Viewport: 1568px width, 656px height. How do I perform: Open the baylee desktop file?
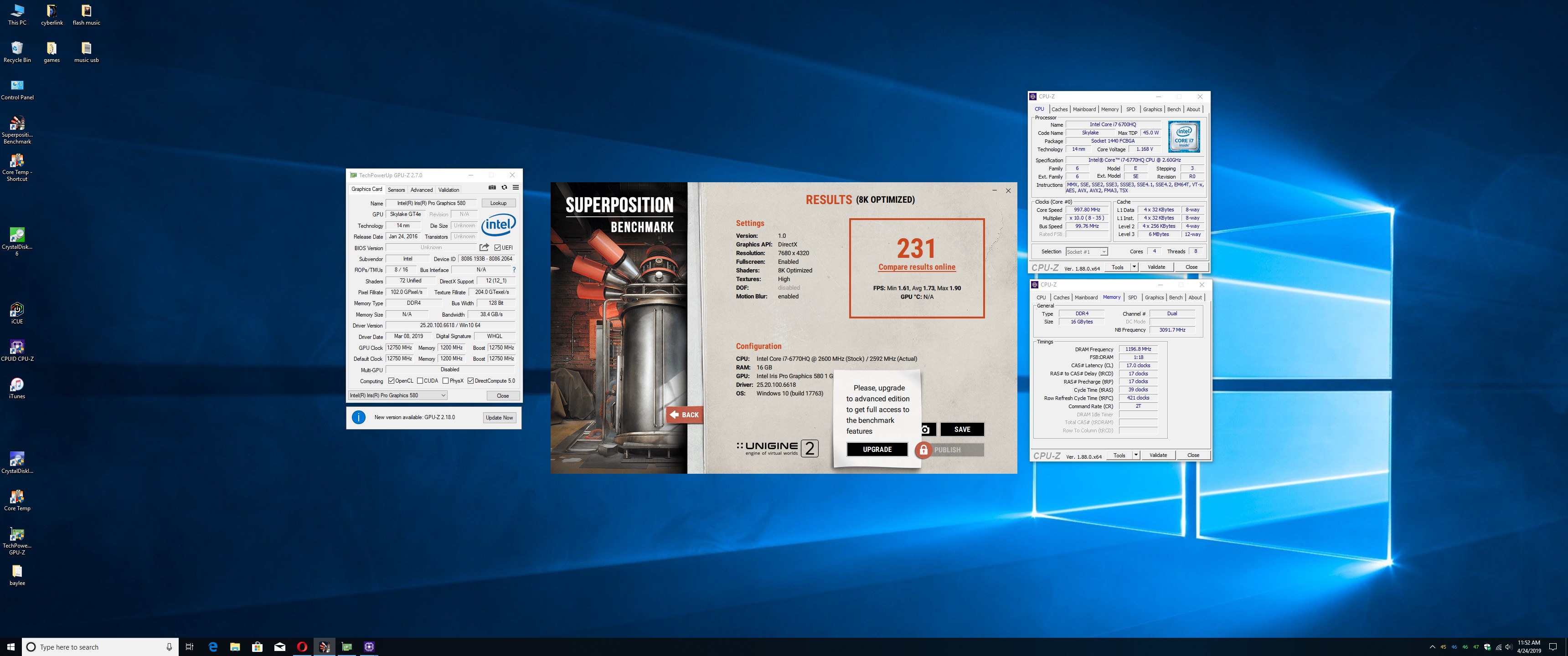pos(17,575)
